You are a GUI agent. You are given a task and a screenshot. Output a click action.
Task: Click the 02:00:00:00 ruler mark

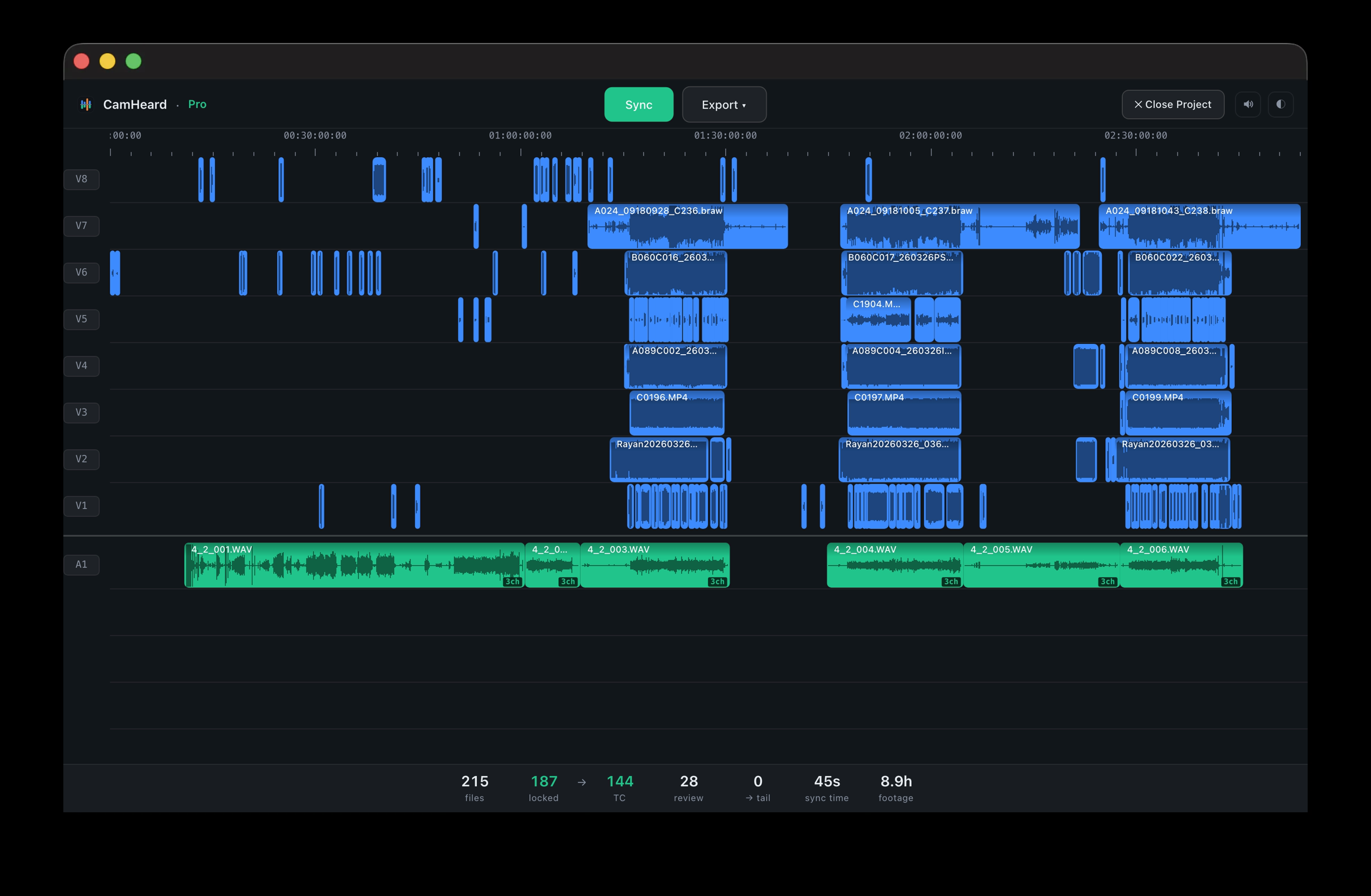(930, 135)
